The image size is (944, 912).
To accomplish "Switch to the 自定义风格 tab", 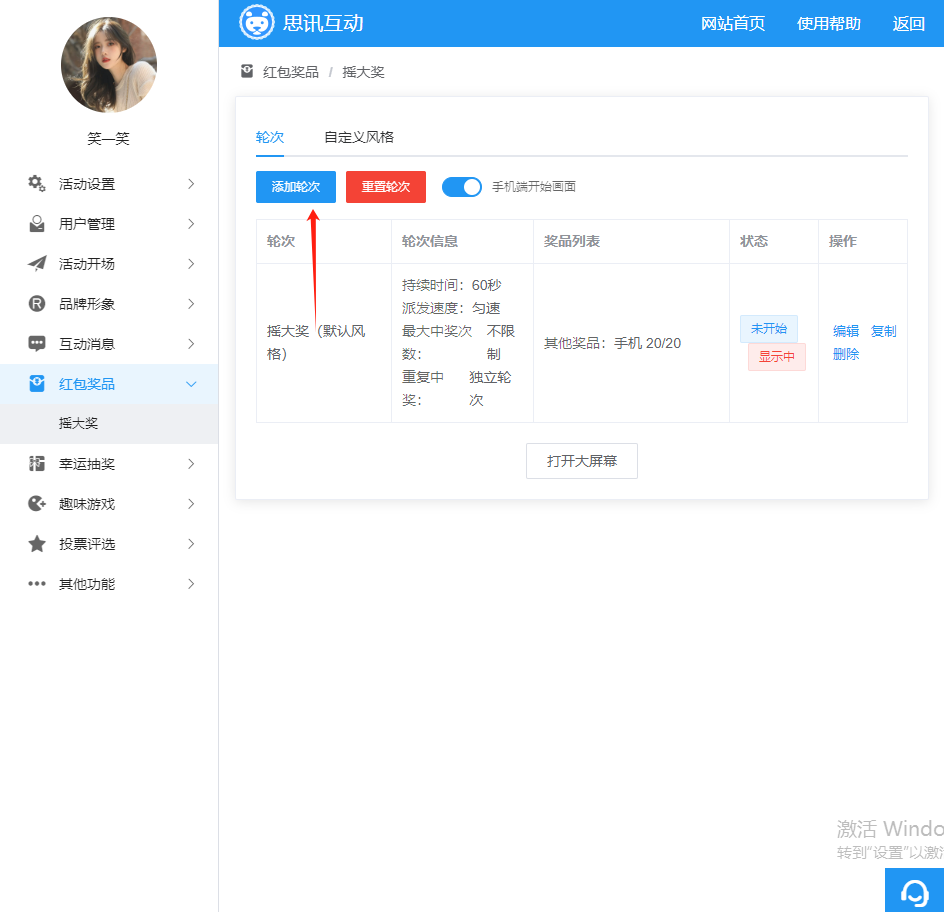I will (359, 137).
